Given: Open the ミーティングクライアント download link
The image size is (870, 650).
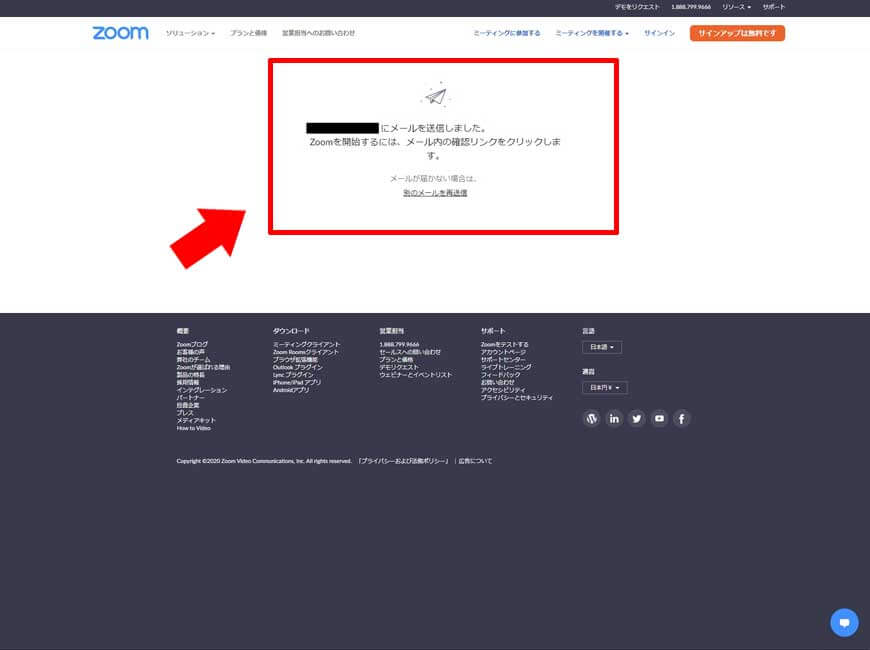Looking at the screenshot, I should pyautogui.click(x=306, y=345).
